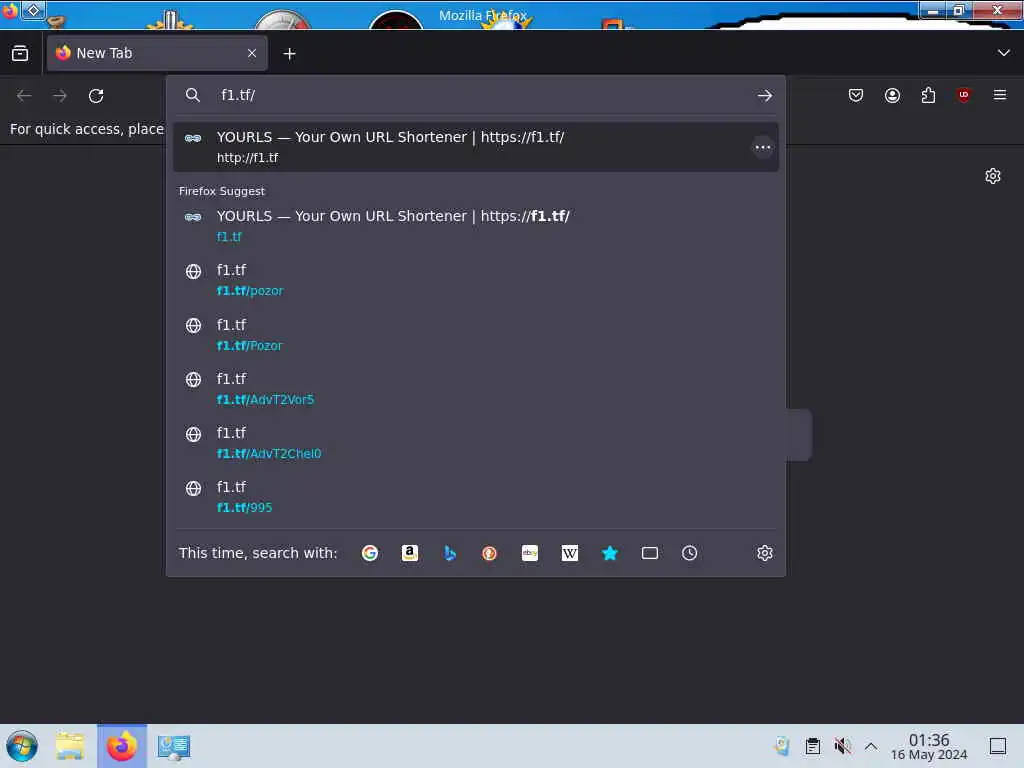This screenshot has height=768, width=1024.
Task: Open Pocket save button
Action: pyautogui.click(x=856, y=95)
